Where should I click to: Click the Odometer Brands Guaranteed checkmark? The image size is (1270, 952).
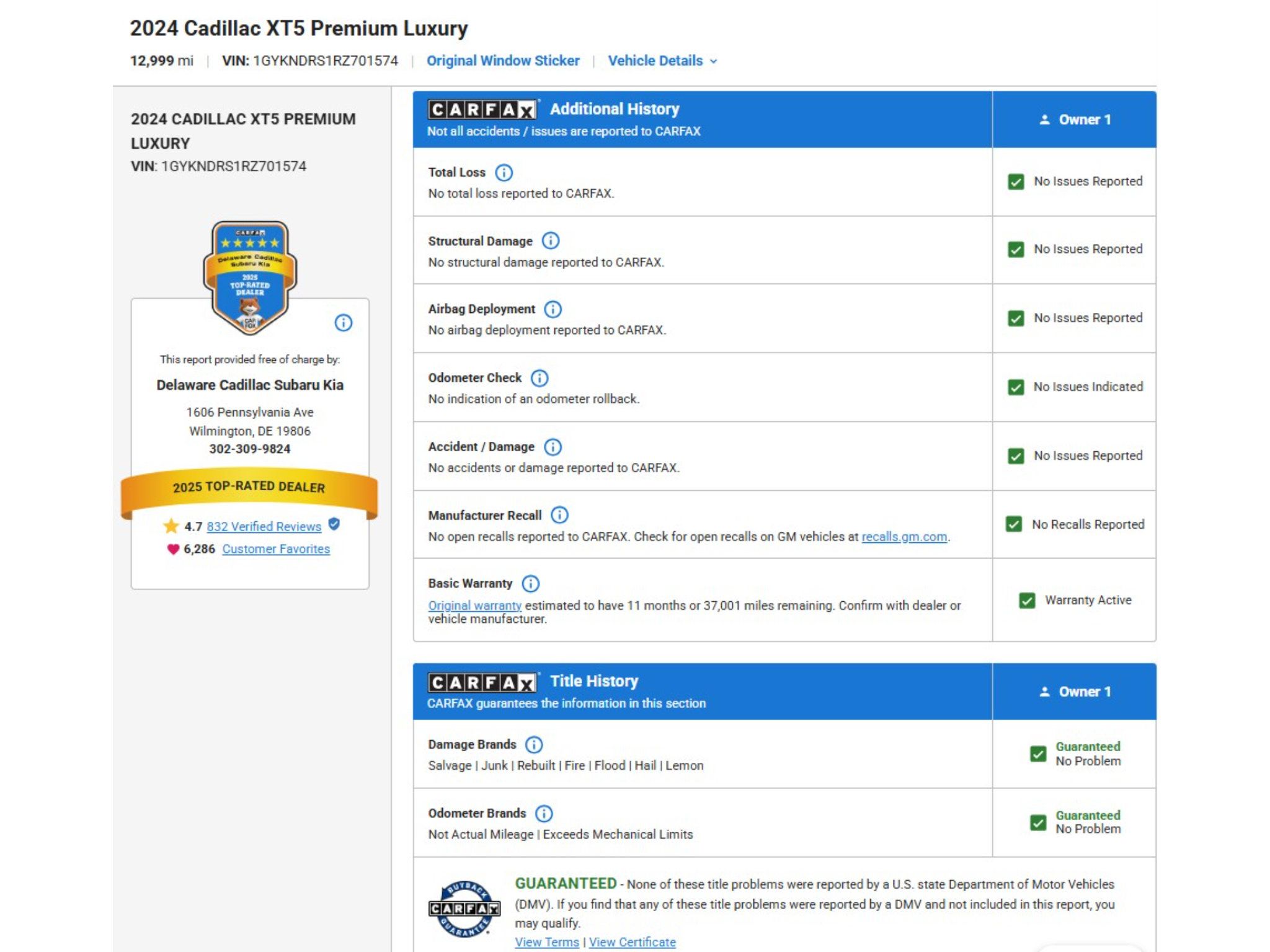1038,822
